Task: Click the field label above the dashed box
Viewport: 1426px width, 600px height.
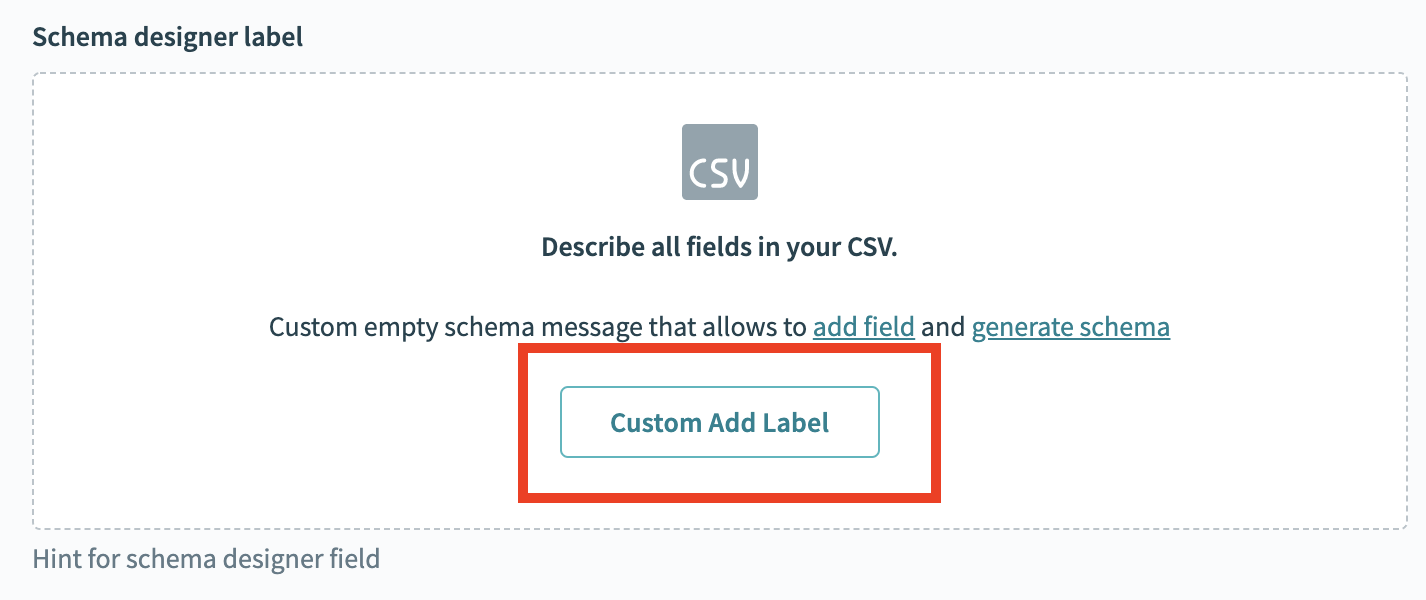Action: 168,38
